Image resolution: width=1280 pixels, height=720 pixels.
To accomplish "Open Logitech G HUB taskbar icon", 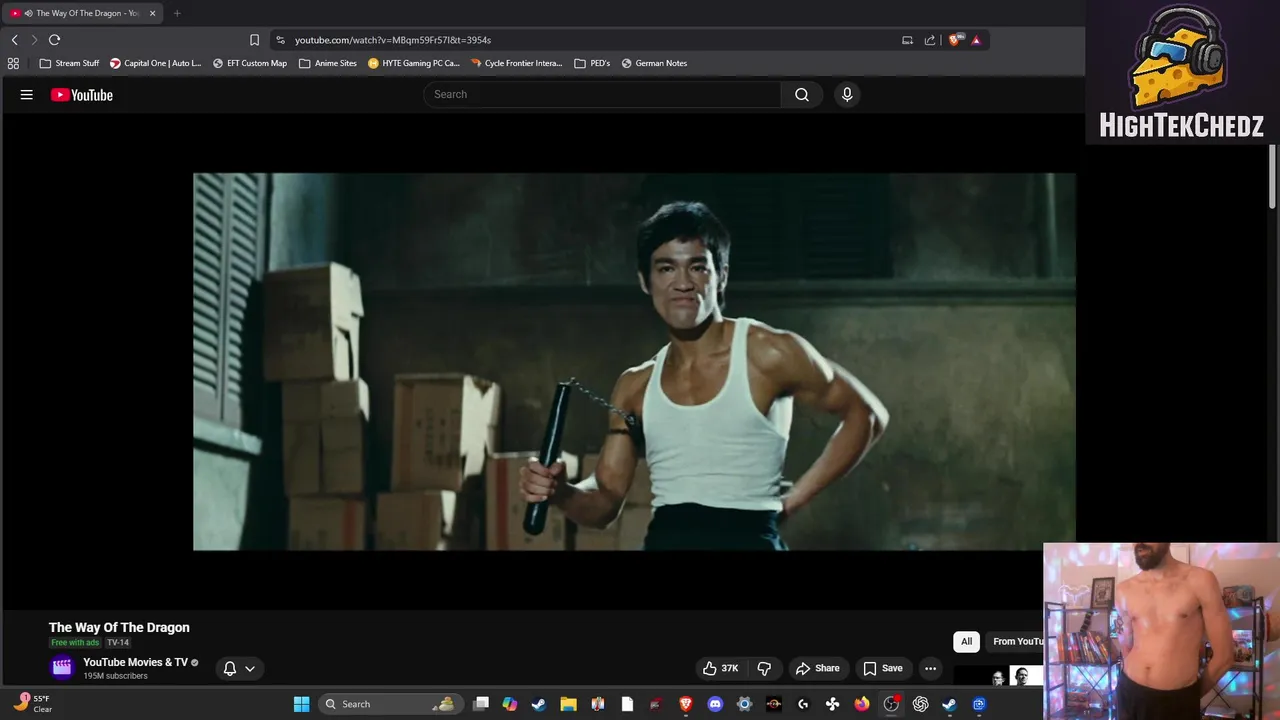I will click(x=803, y=704).
